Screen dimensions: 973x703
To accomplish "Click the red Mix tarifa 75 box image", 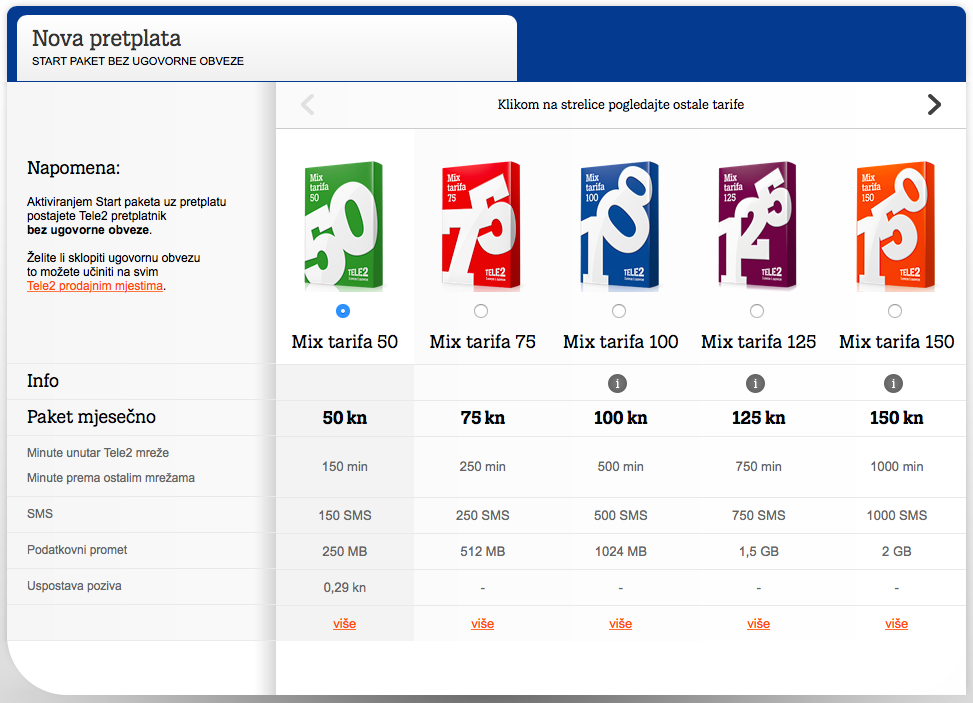I will click(482, 226).
